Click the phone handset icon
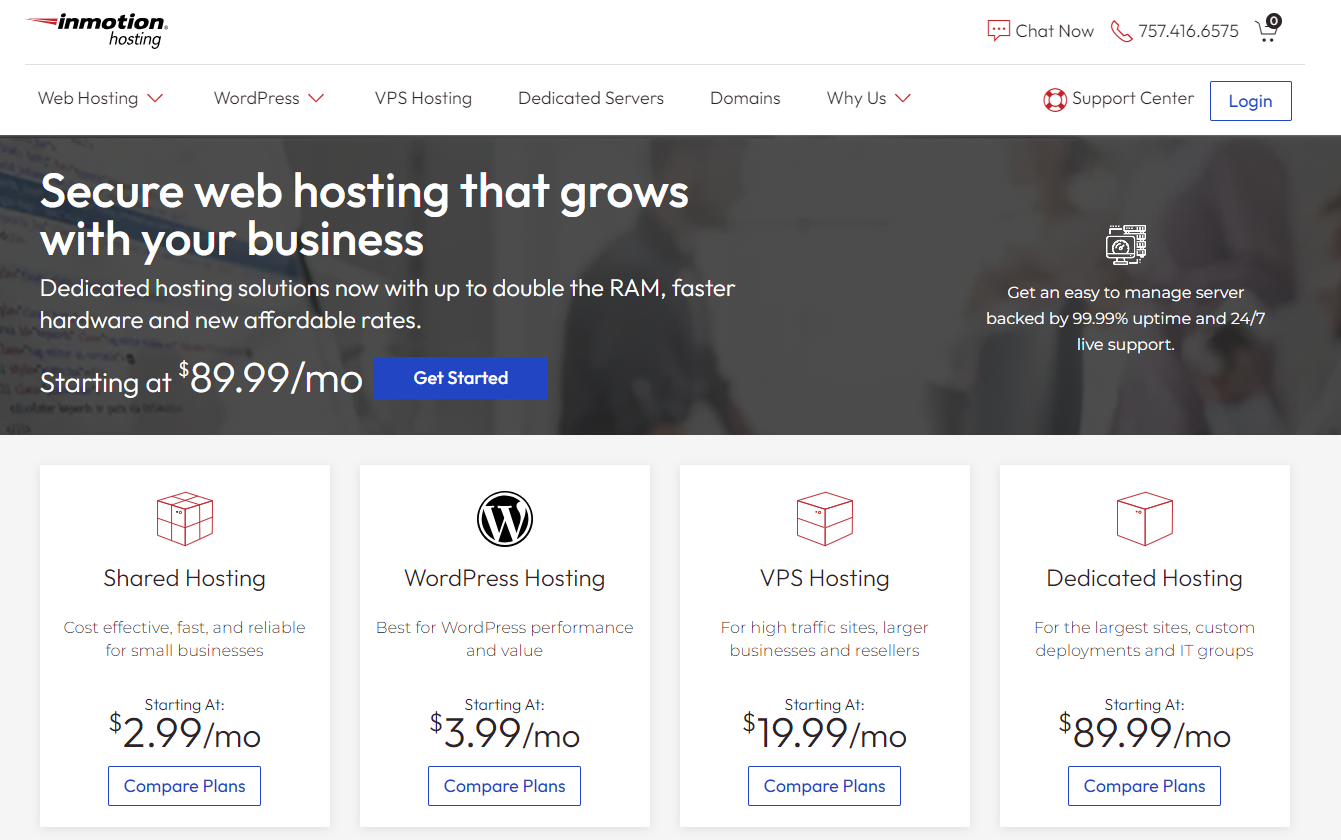The height and width of the screenshot is (840, 1341). [x=1121, y=31]
